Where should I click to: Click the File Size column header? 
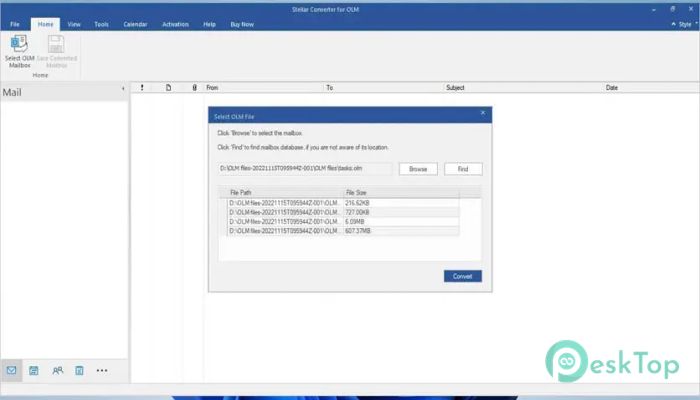(x=401, y=192)
